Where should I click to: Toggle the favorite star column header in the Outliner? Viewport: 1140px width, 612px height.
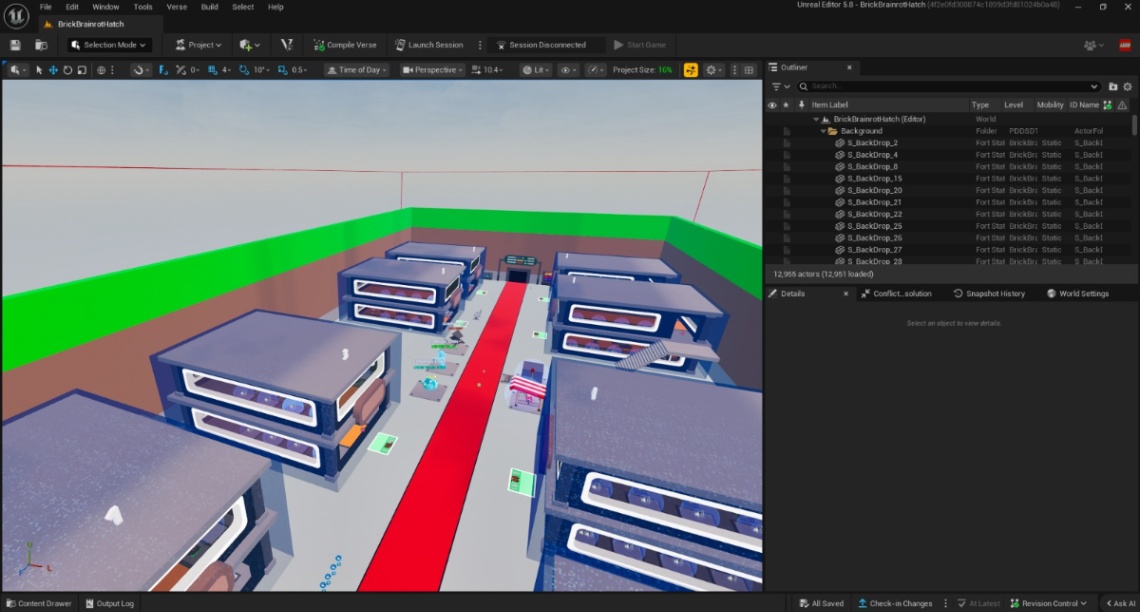click(x=786, y=105)
